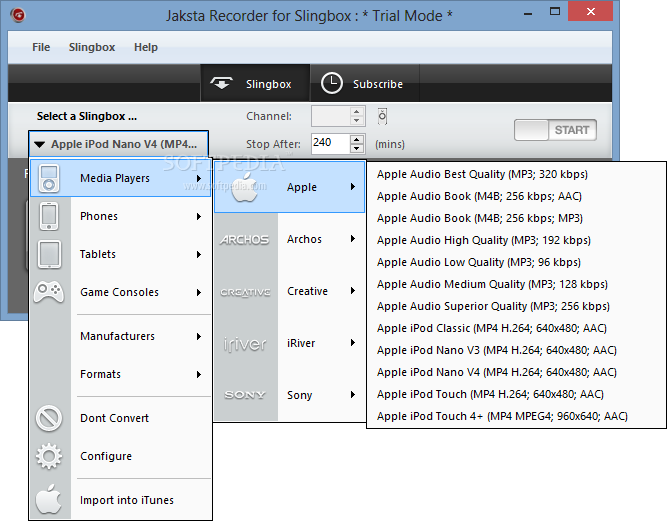This screenshot has height=521, width=667.
Task: Click the Sony logo icon
Action: point(245,395)
